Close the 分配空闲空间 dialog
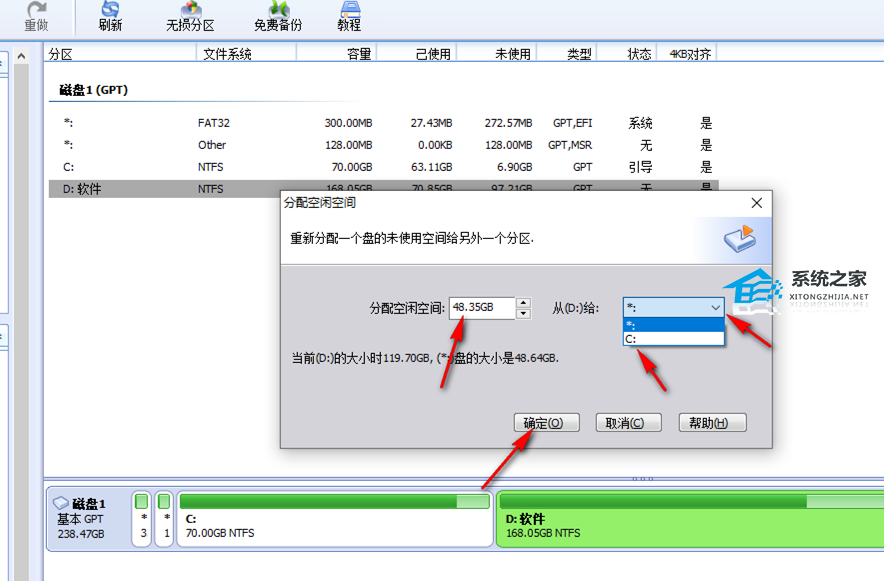This screenshot has height=581, width=884. pos(757,203)
